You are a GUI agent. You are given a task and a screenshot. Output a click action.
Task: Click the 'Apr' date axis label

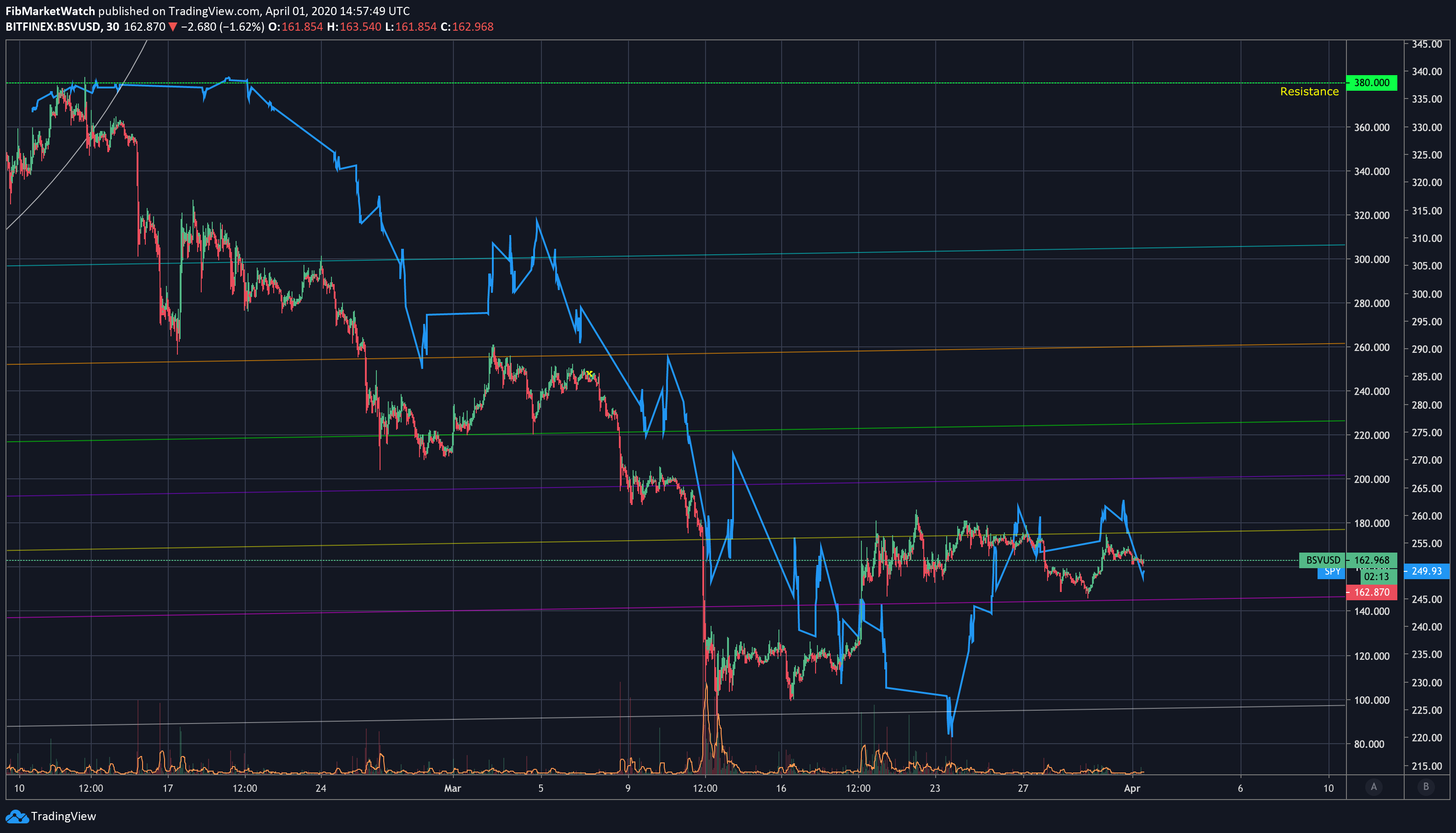pyautogui.click(x=1132, y=789)
